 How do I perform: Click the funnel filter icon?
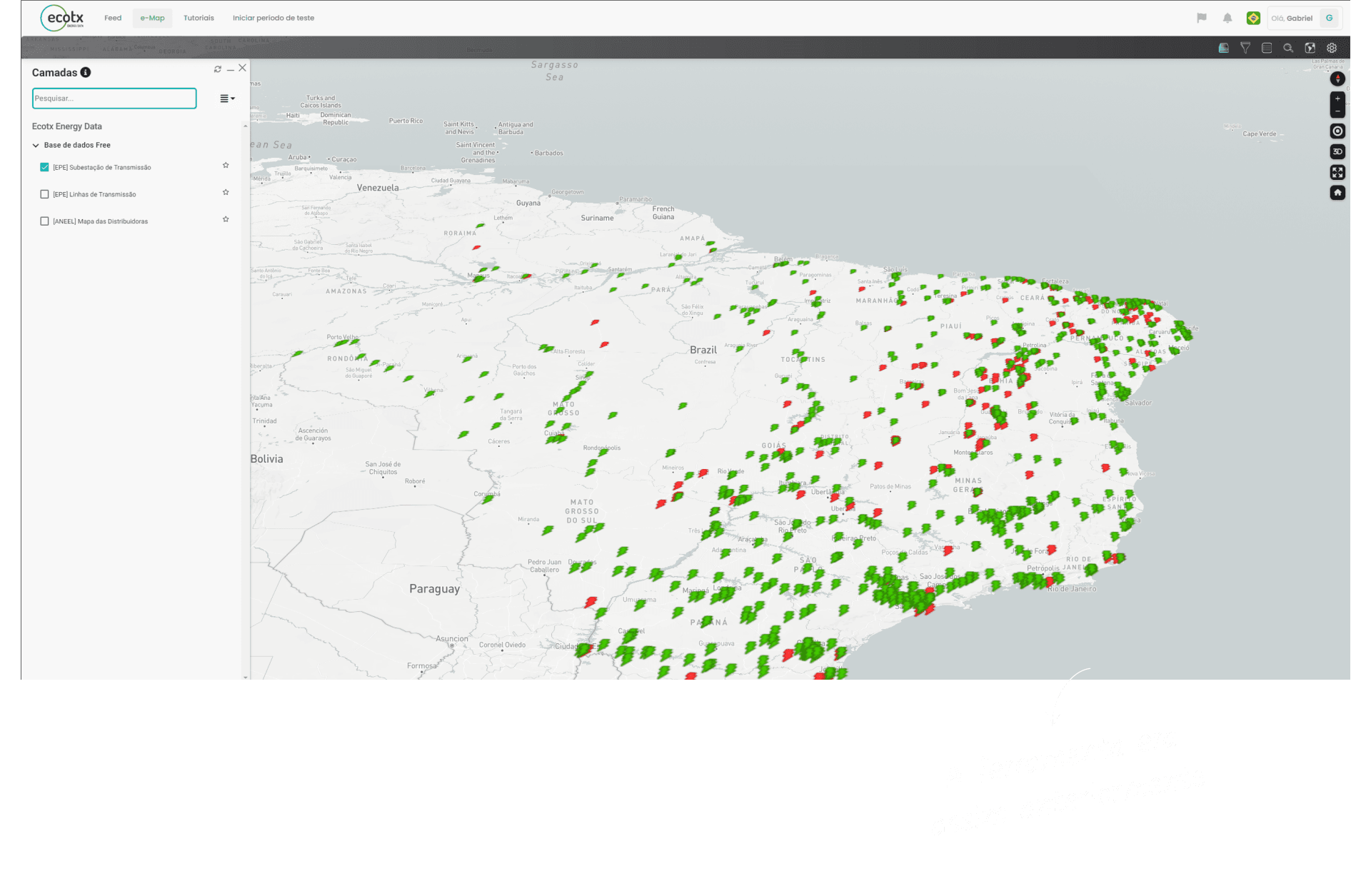1245,48
